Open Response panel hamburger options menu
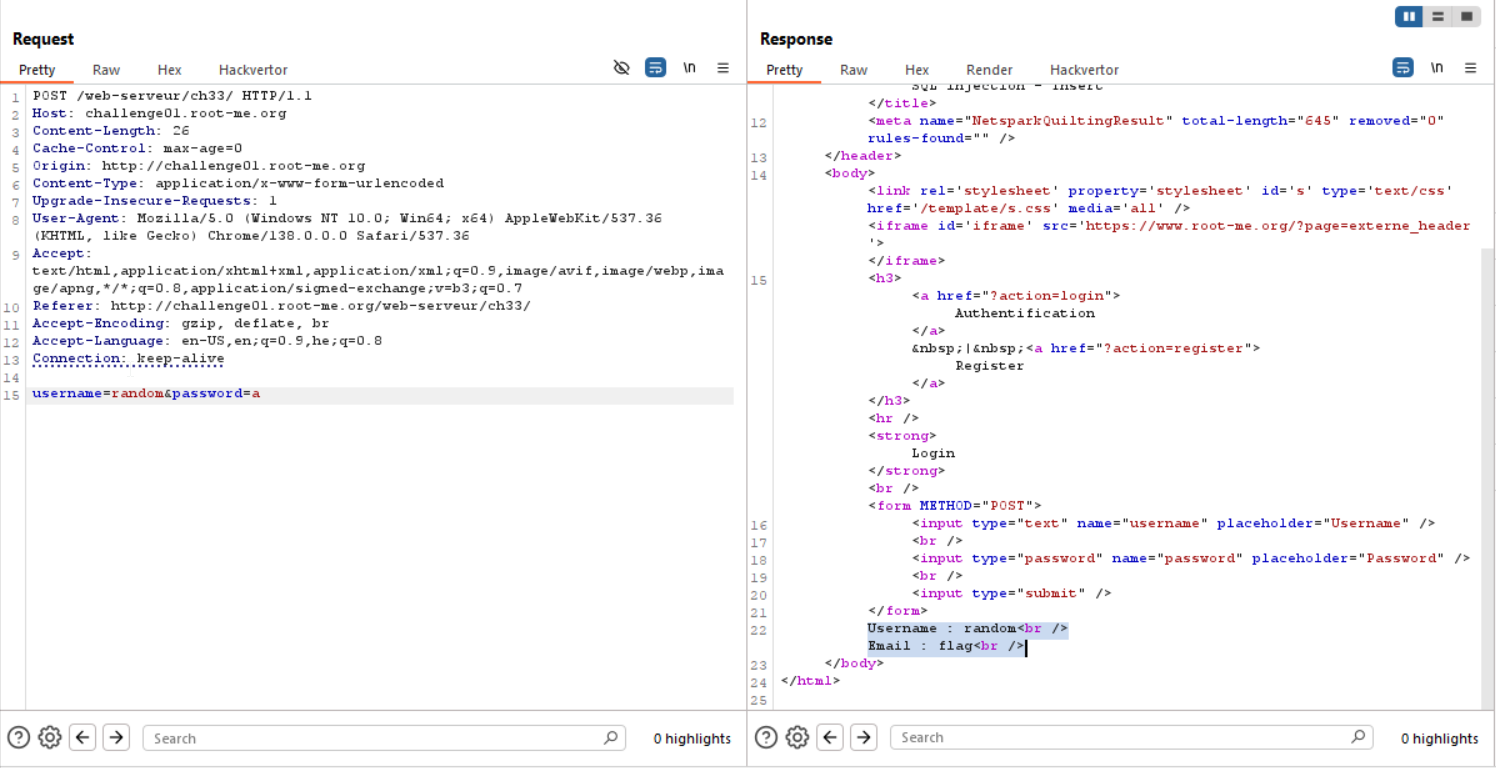This screenshot has width=1496, height=768. pyautogui.click(x=1470, y=68)
